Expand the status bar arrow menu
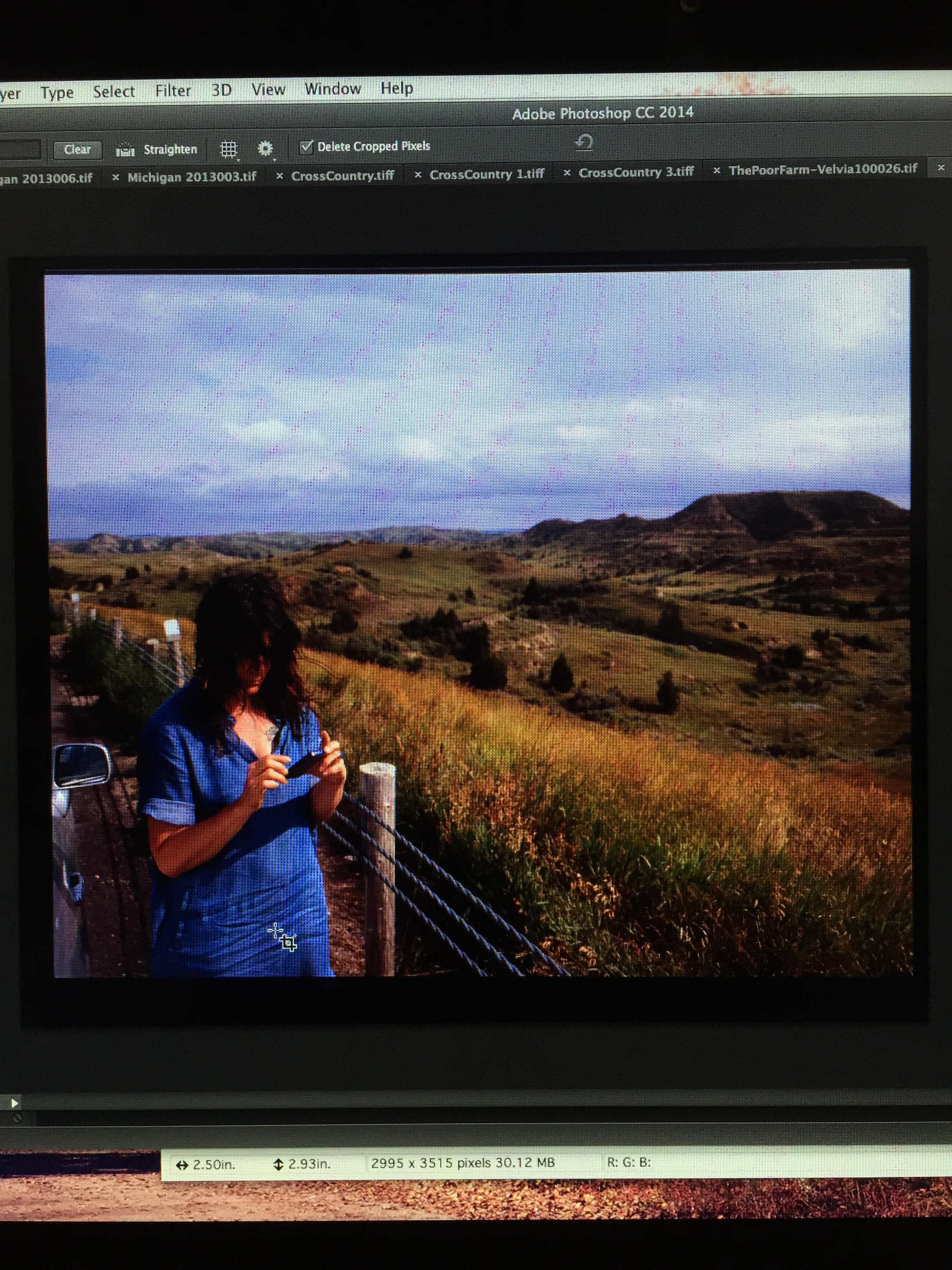The image size is (952, 1270). click(x=14, y=1103)
